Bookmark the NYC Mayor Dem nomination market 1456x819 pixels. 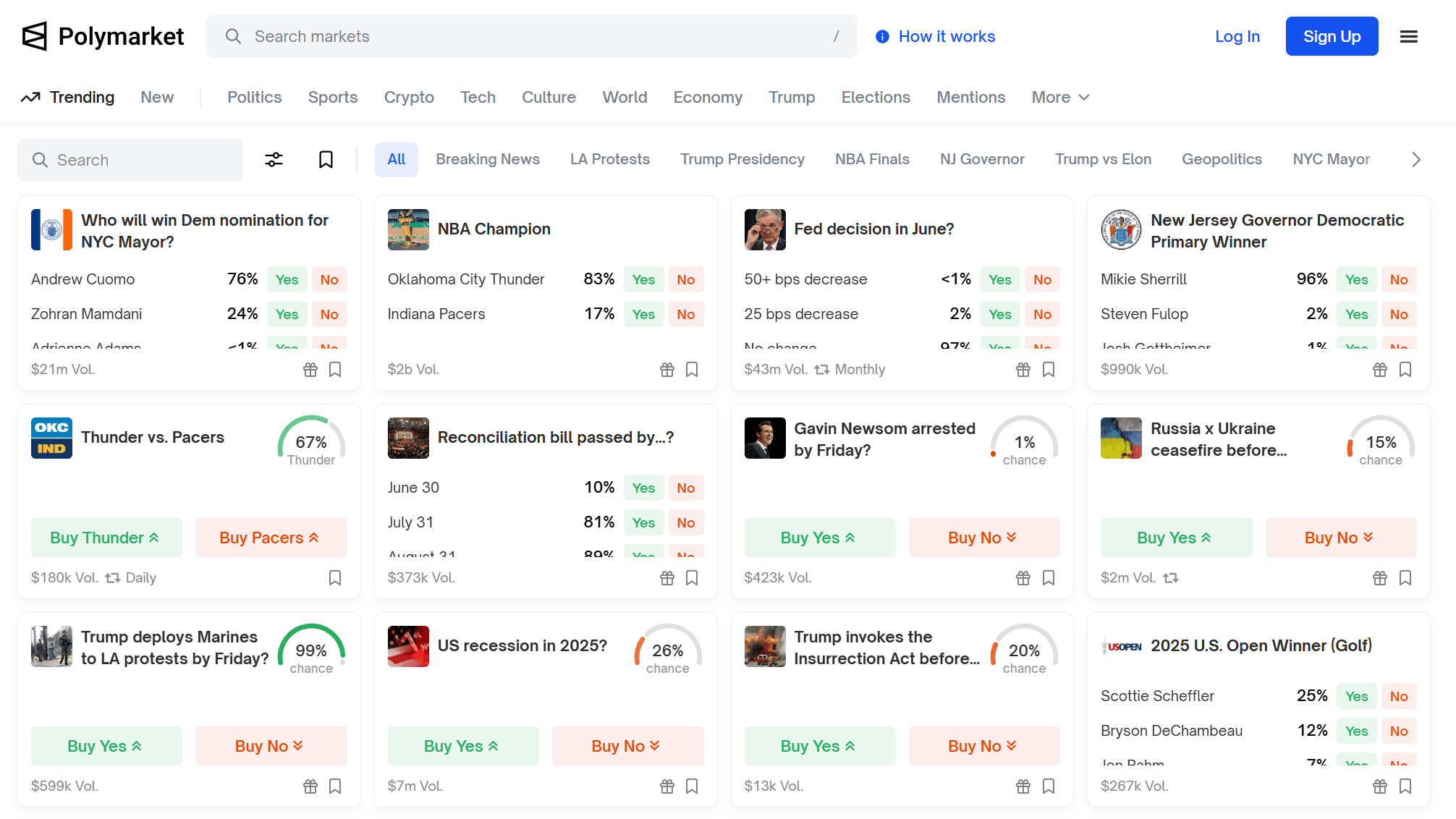pyautogui.click(x=335, y=370)
